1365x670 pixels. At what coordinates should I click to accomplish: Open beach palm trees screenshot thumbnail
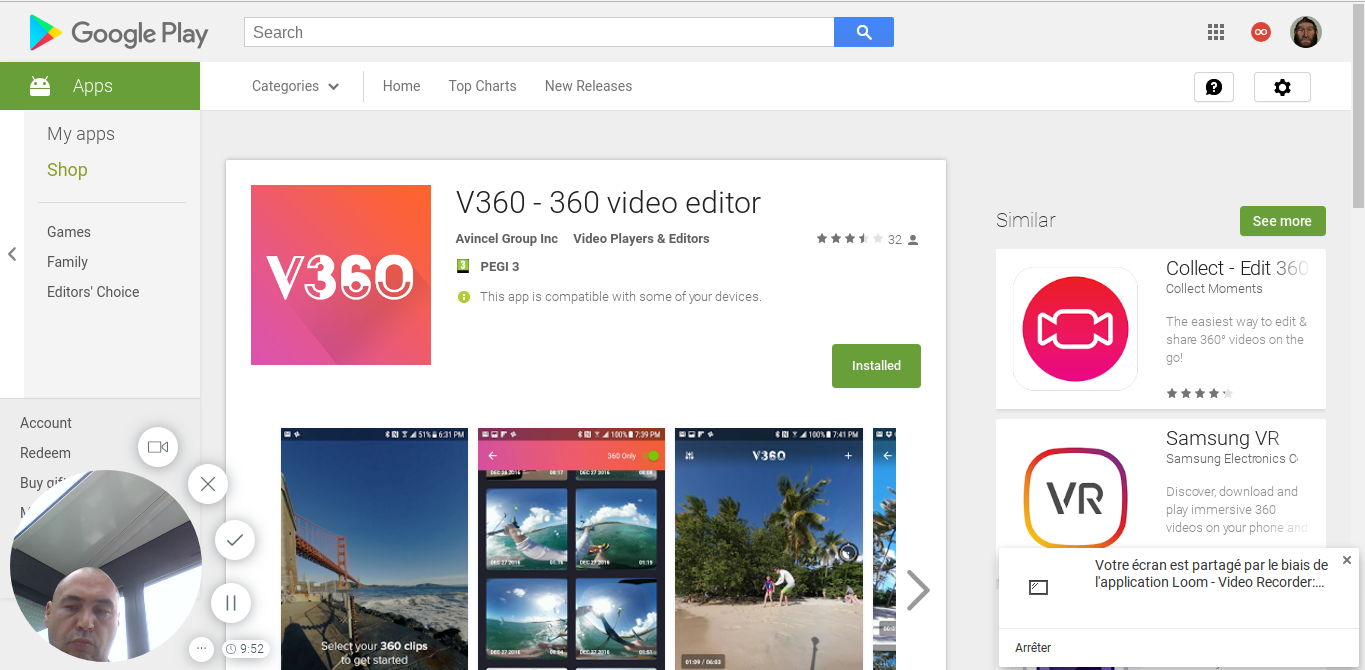[x=768, y=549]
